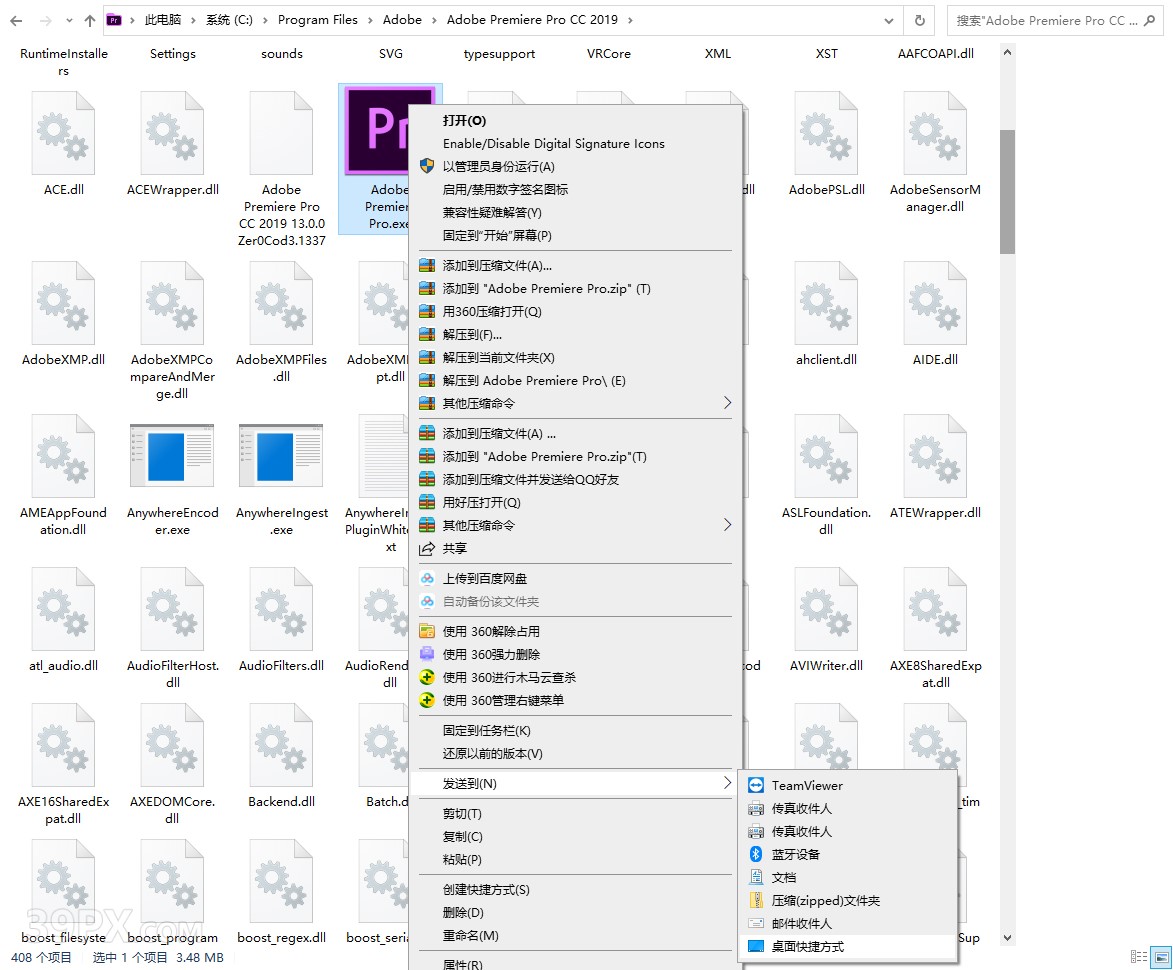Screen dimensions: 1173x970
Task: Click the 360 force delete (使用 360强力删除) icon
Action: (x=427, y=655)
